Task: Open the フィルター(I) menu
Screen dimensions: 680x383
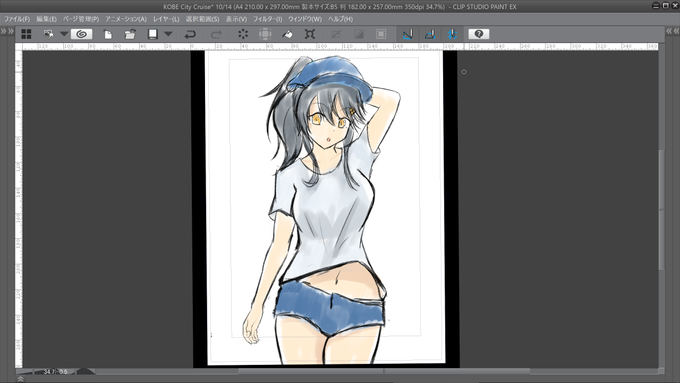Action: coord(268,19)
